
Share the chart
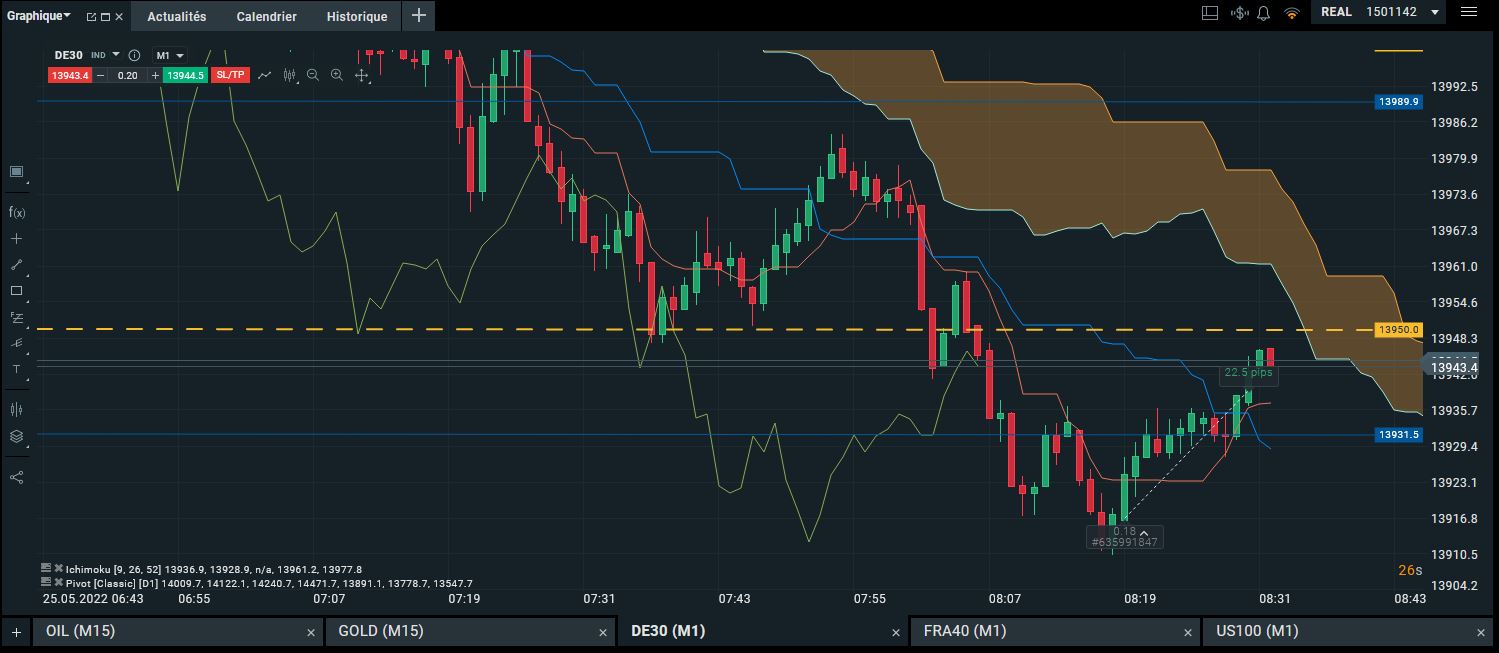pos(17,476)
